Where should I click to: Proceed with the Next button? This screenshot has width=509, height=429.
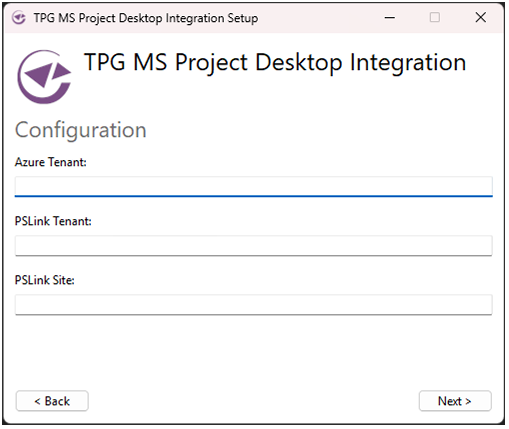coord(455,401)
